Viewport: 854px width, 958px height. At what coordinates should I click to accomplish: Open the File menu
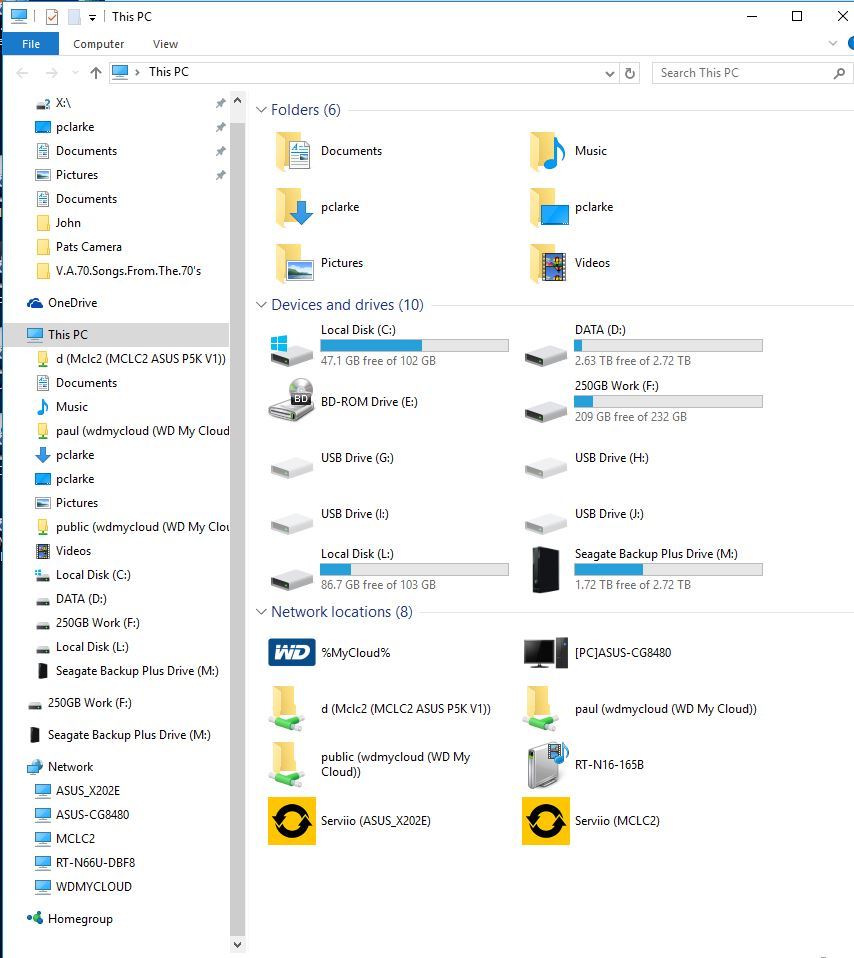click(x=31, y=44)
